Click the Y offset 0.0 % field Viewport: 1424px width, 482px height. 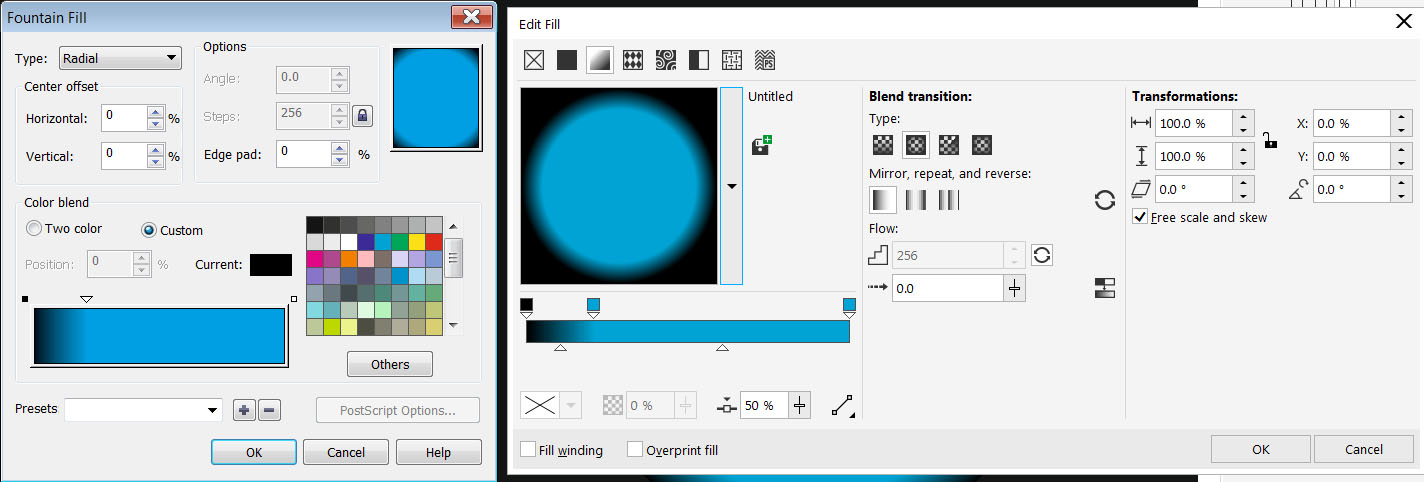[1352, 156]
